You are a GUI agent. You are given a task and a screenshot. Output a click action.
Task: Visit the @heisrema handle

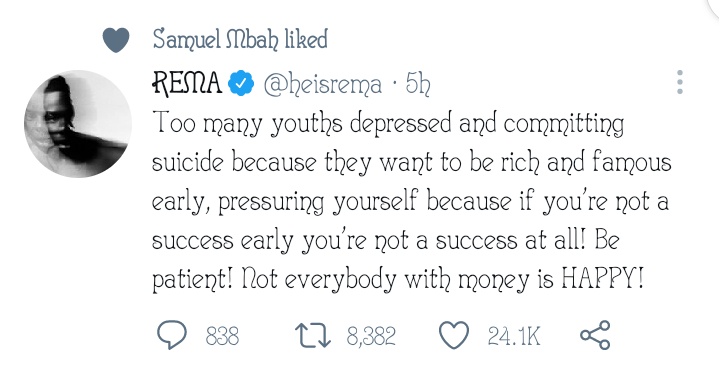click(x=322, y=84)
